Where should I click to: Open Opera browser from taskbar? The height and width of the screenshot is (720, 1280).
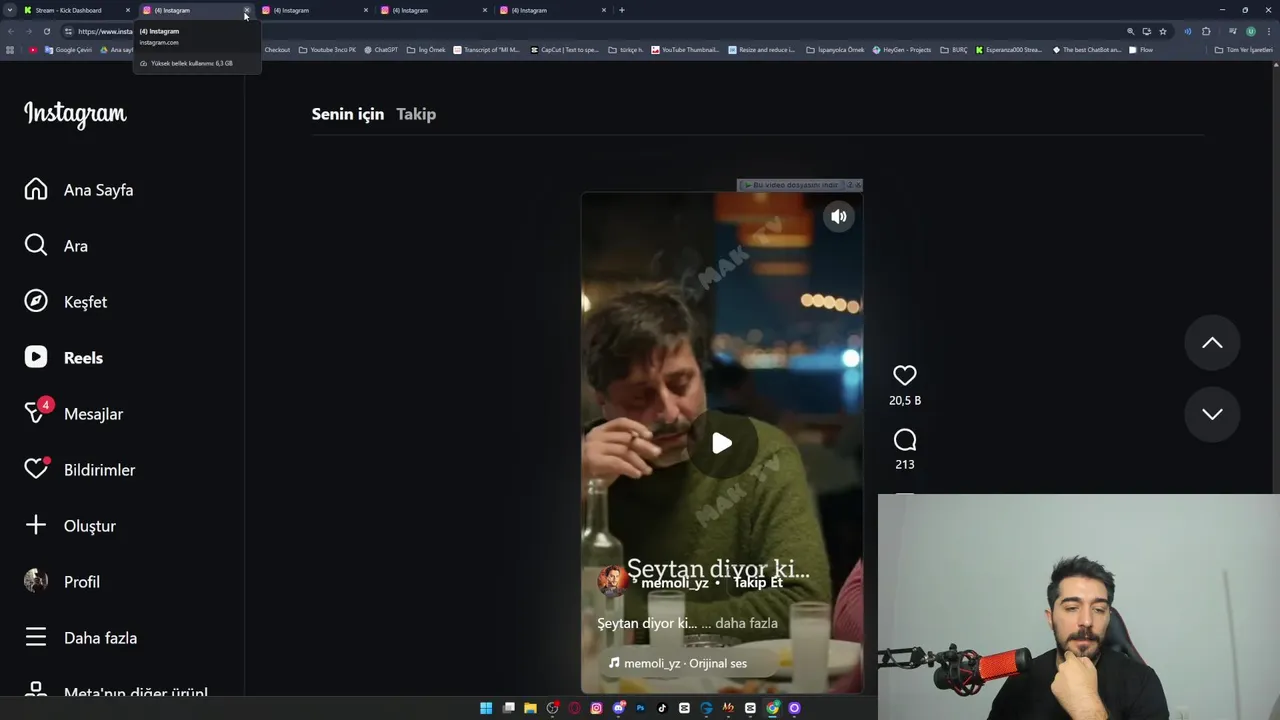tap(574, 708)
